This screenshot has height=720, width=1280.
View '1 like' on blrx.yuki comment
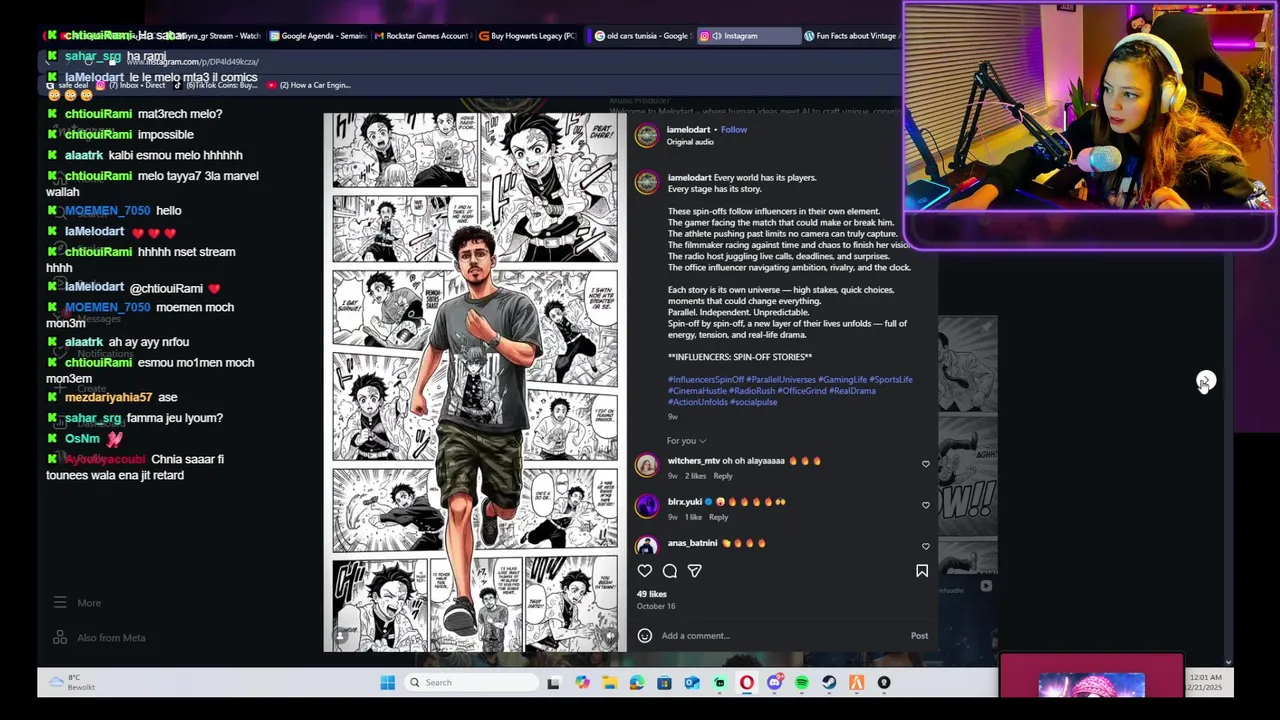693,517
